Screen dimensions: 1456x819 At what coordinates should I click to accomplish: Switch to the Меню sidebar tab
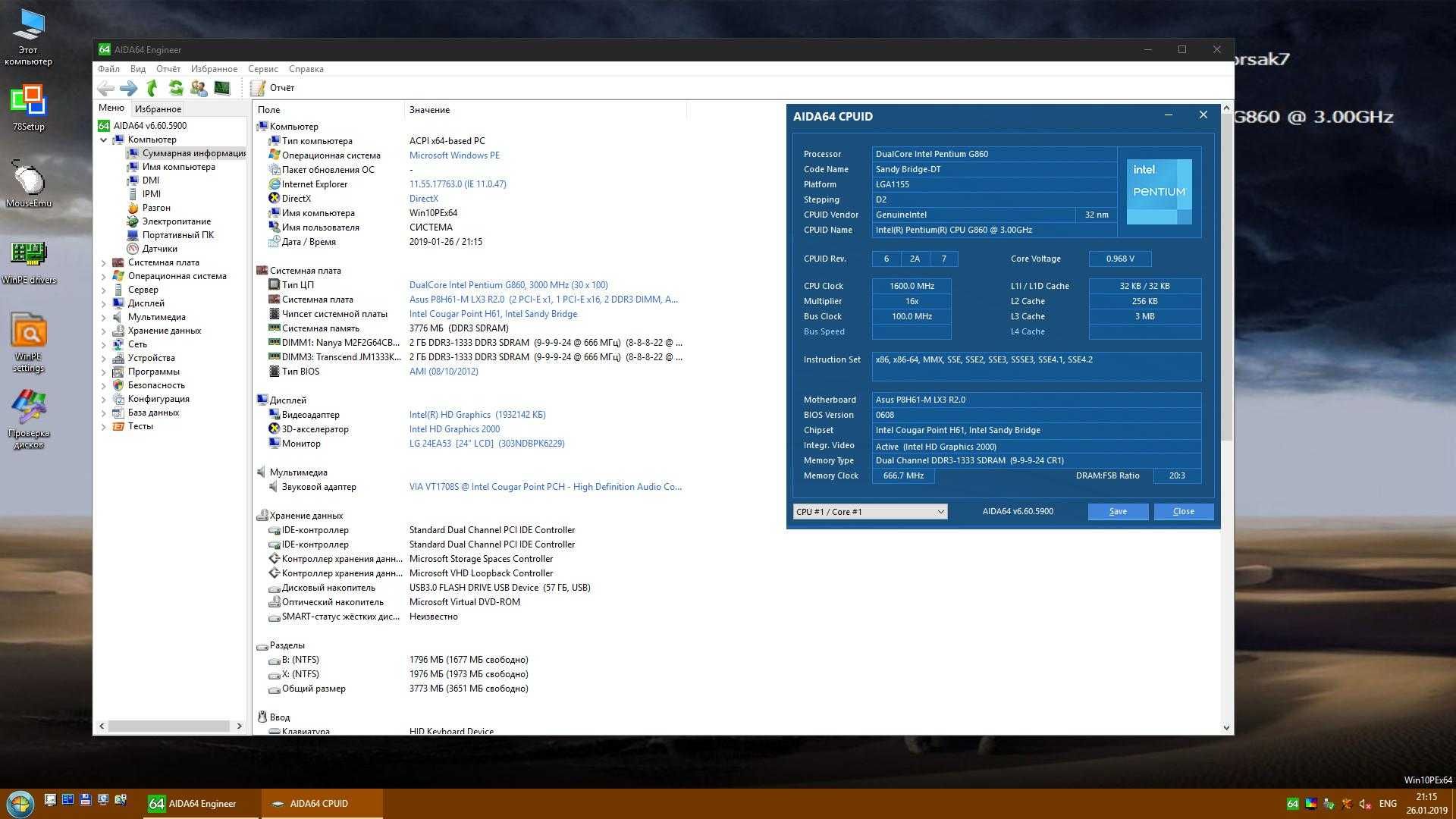pyautogui.click(x=111, y=108)
